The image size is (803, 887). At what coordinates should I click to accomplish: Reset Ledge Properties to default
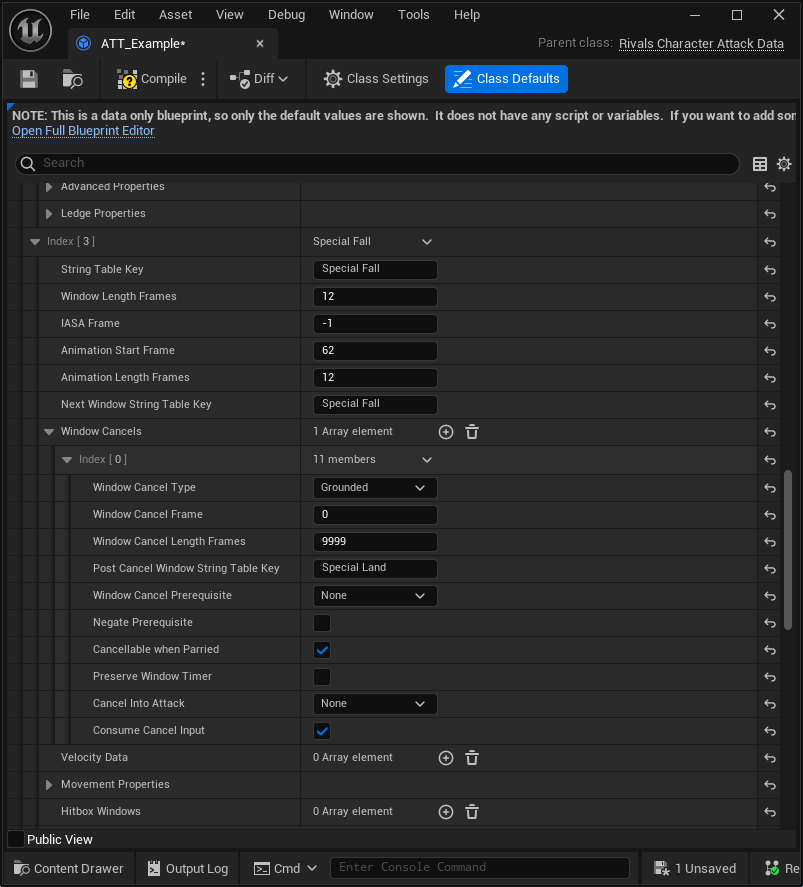[770, 214]
